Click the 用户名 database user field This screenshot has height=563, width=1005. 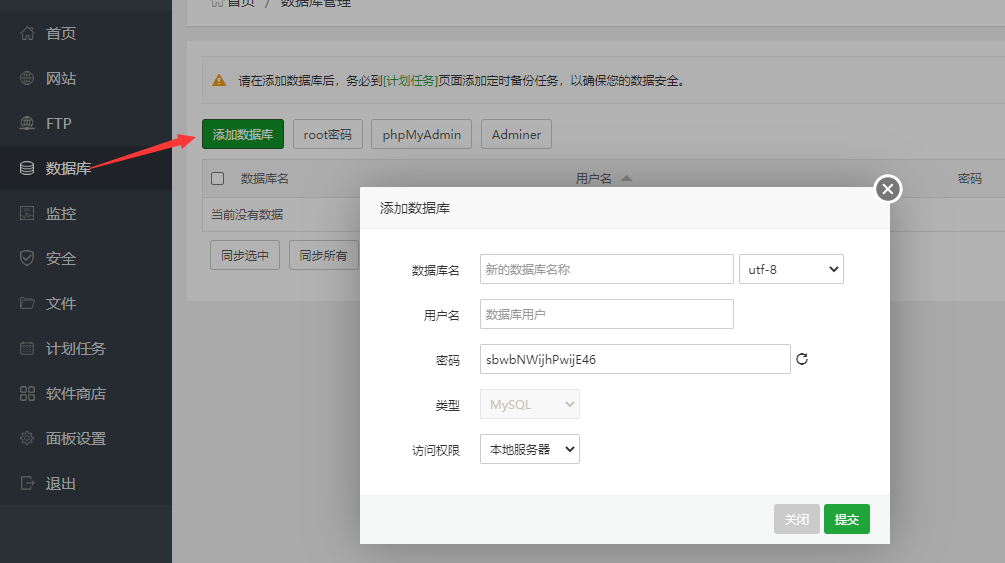pyautogui.click(x=606, y=314)
